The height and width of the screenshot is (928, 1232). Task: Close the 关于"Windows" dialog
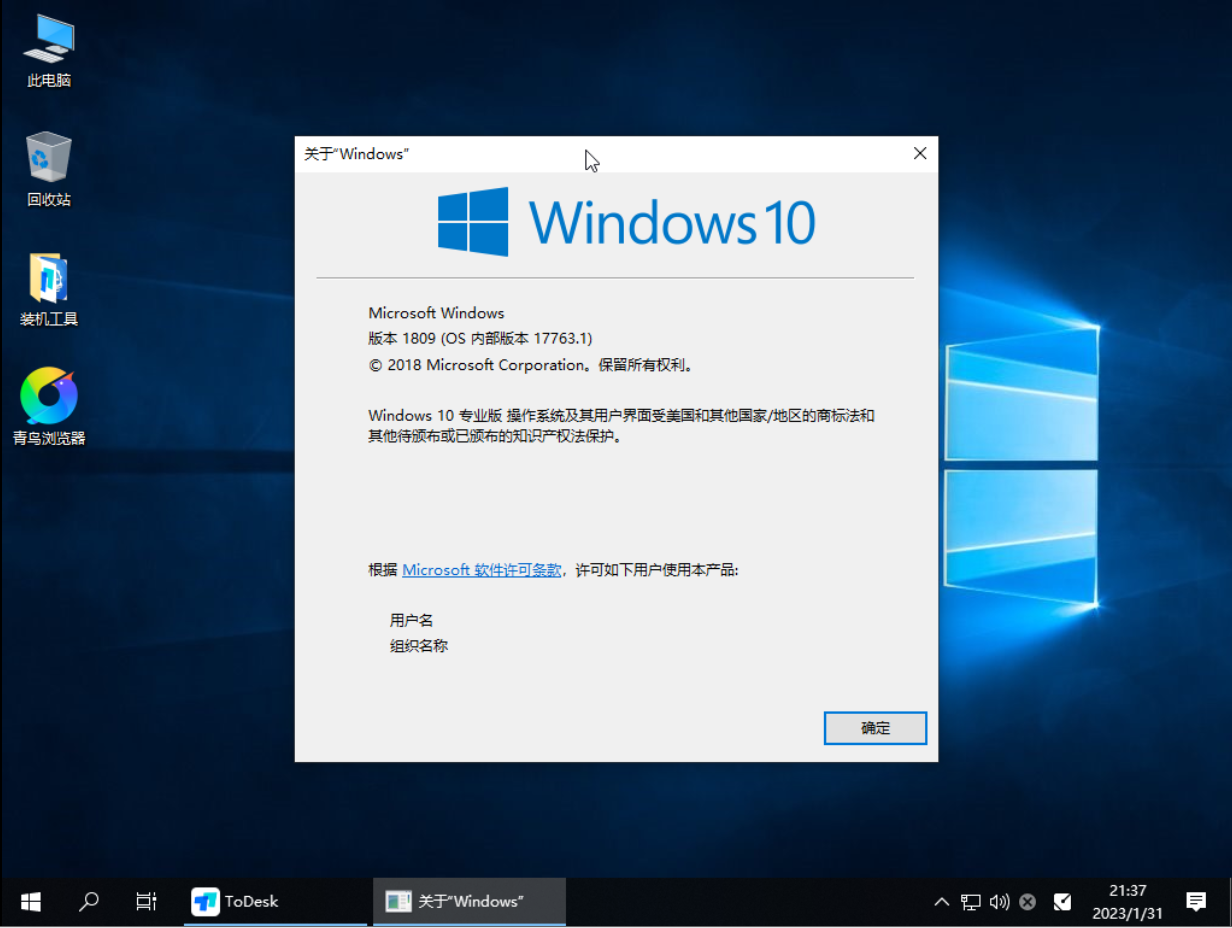(920, 154)
